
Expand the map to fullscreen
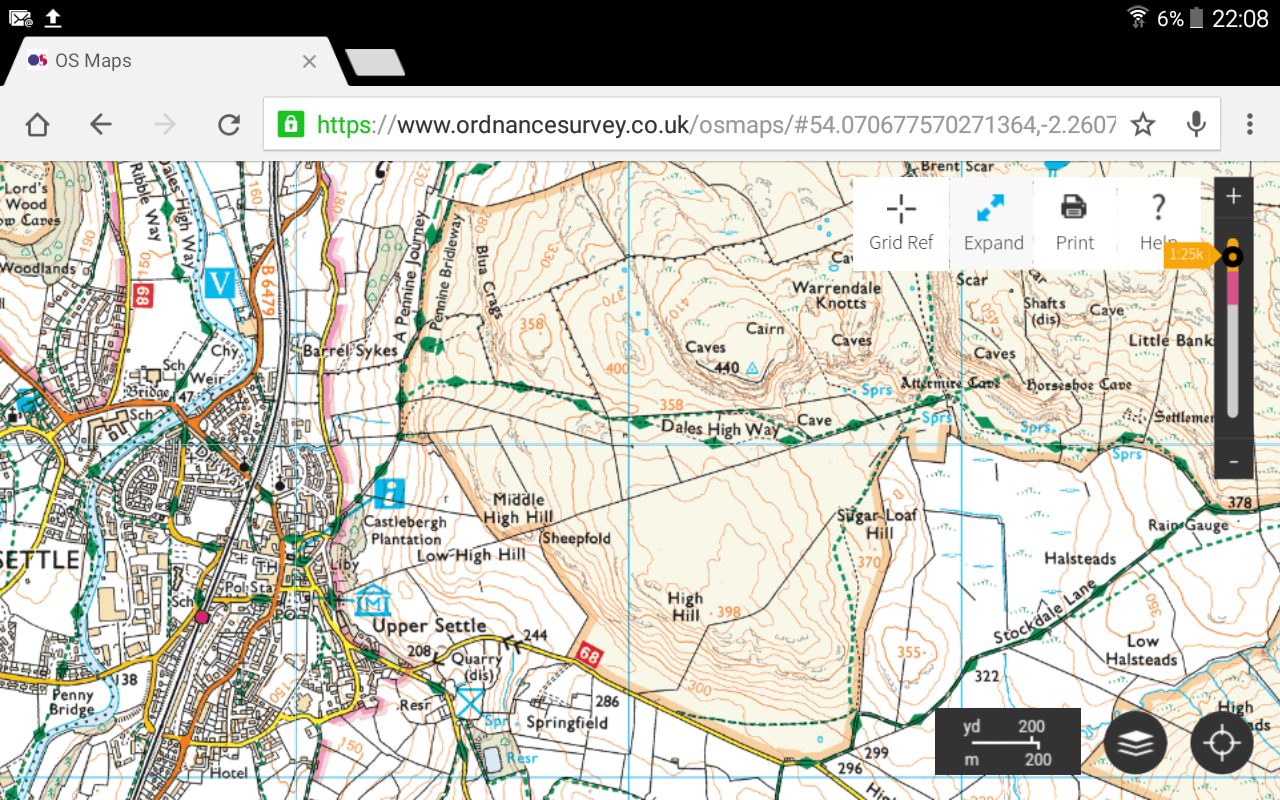993,223
